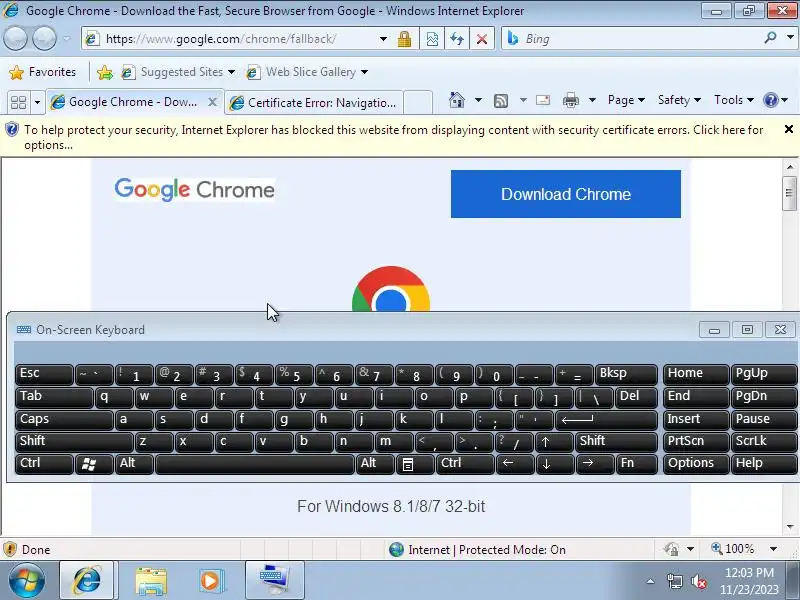Click the information bar security message
Image resolution: width=800 pixels, height=600 pixels.
pyautogui.click(x=393, y=137)
